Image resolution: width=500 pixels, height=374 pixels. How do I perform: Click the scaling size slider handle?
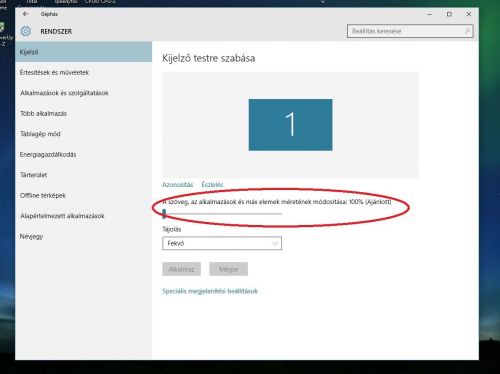[164, 214]
